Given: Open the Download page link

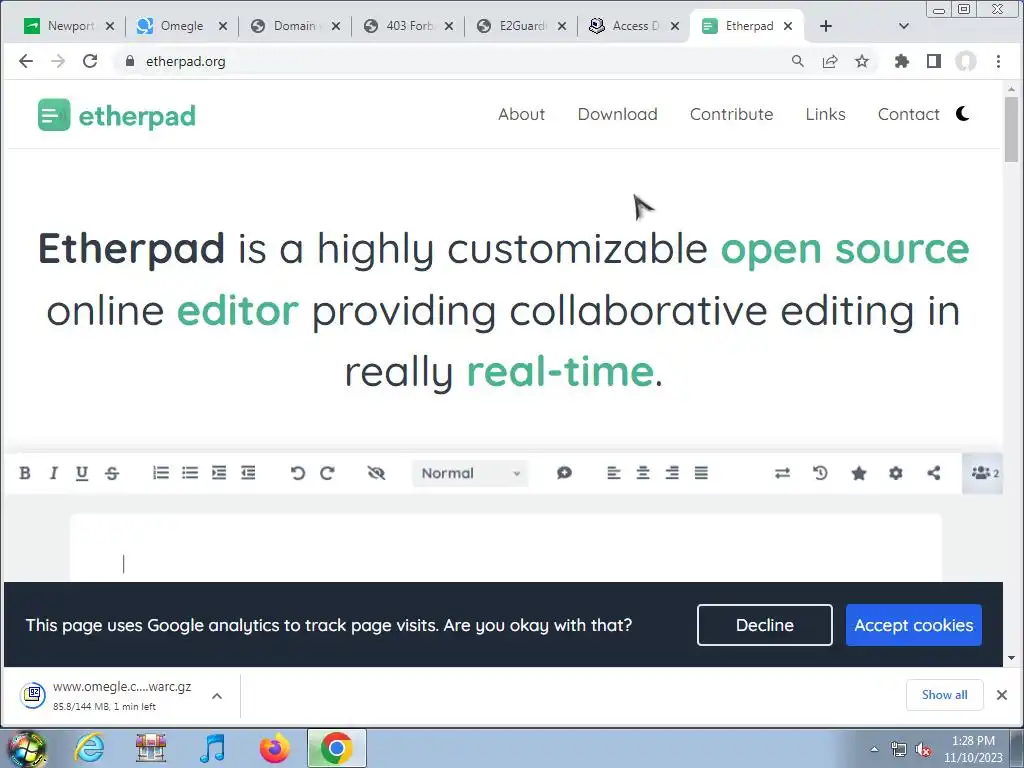Looking at the screenshot, I should (x=617, y=114).
